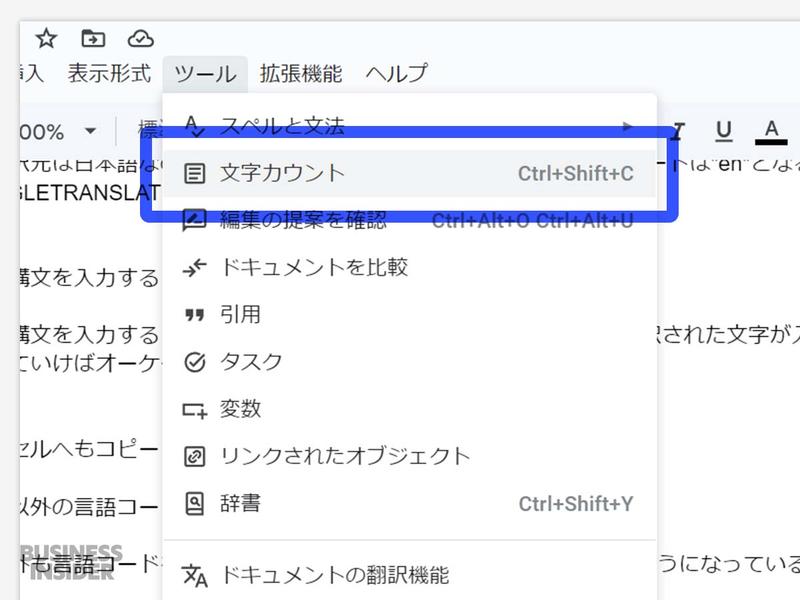Toggle italic formatting button
Viewport: 800px width, 600px height.
pyautogui.click(x=677, y=132)
